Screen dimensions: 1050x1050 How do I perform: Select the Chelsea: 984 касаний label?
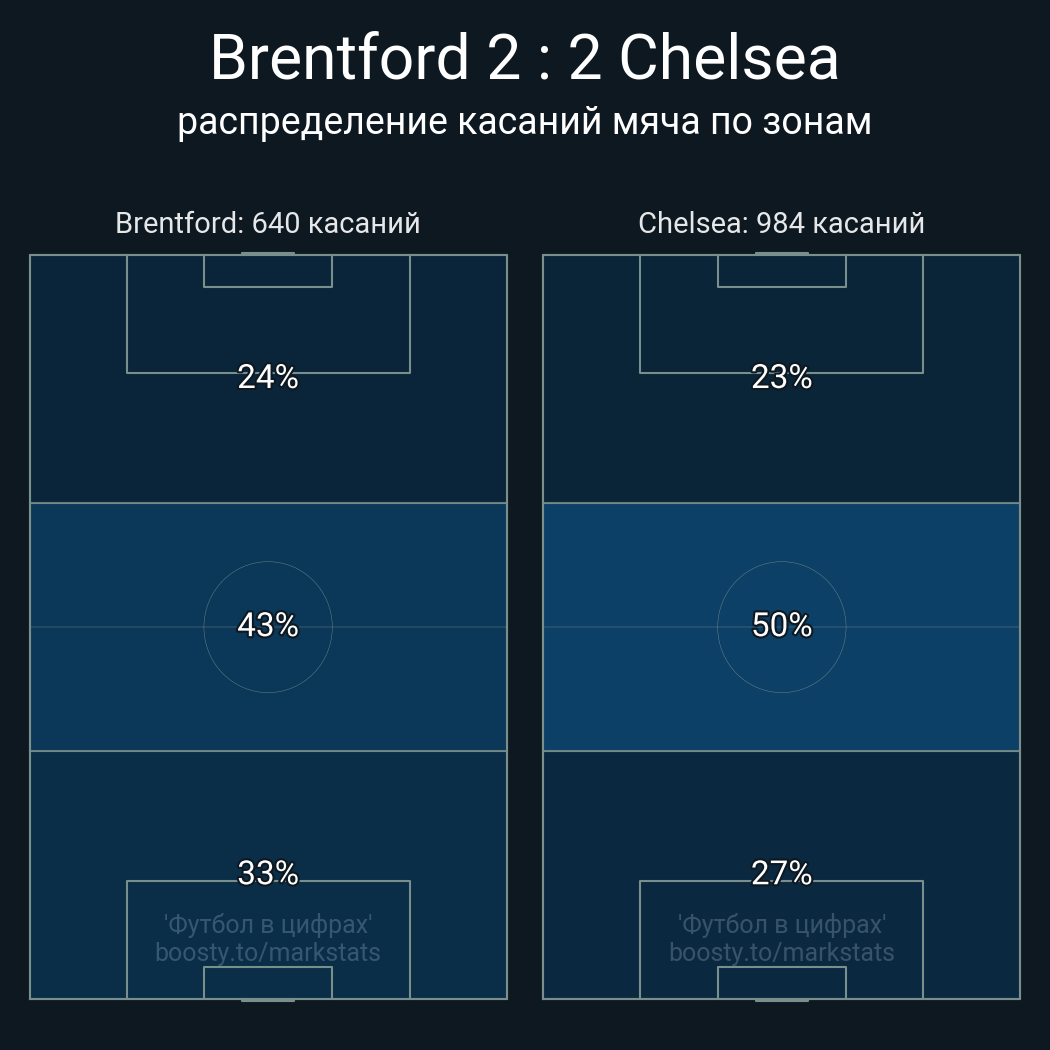click(x=781, y=223)
